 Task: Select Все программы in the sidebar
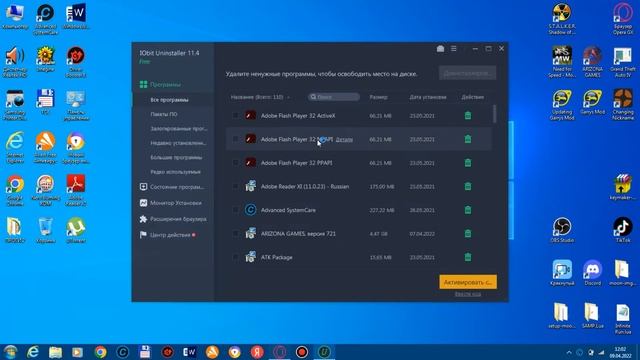169,100
